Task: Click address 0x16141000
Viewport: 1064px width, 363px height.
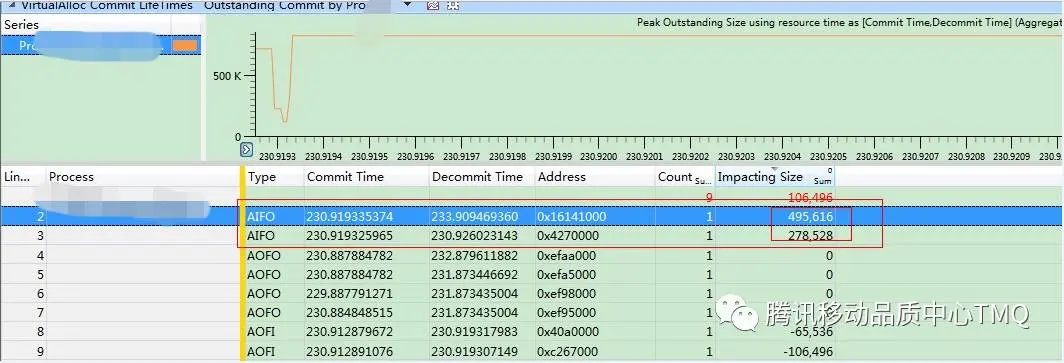Action: [x=570, y=216]
